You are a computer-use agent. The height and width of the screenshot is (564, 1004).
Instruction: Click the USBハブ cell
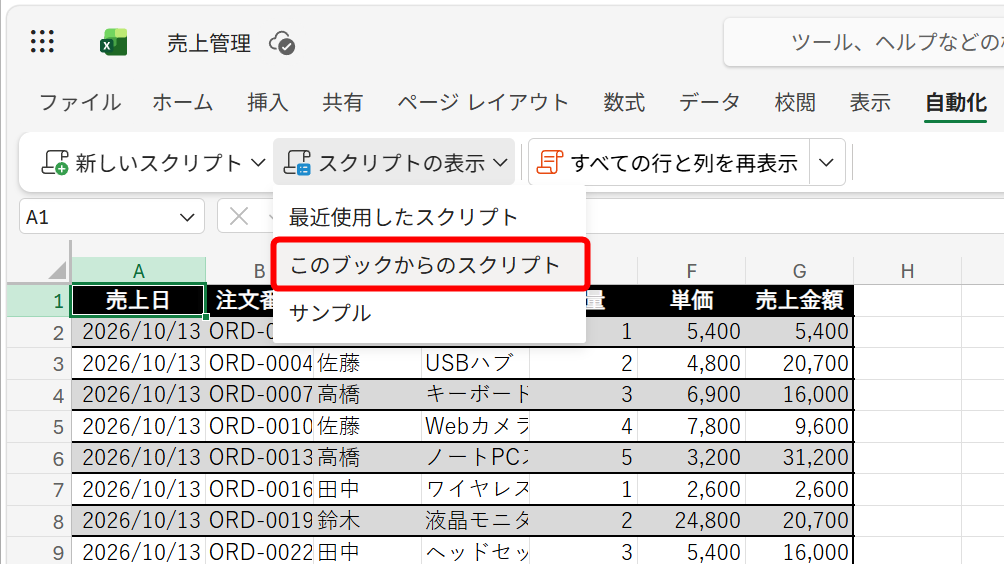click(x=475, y=363)
